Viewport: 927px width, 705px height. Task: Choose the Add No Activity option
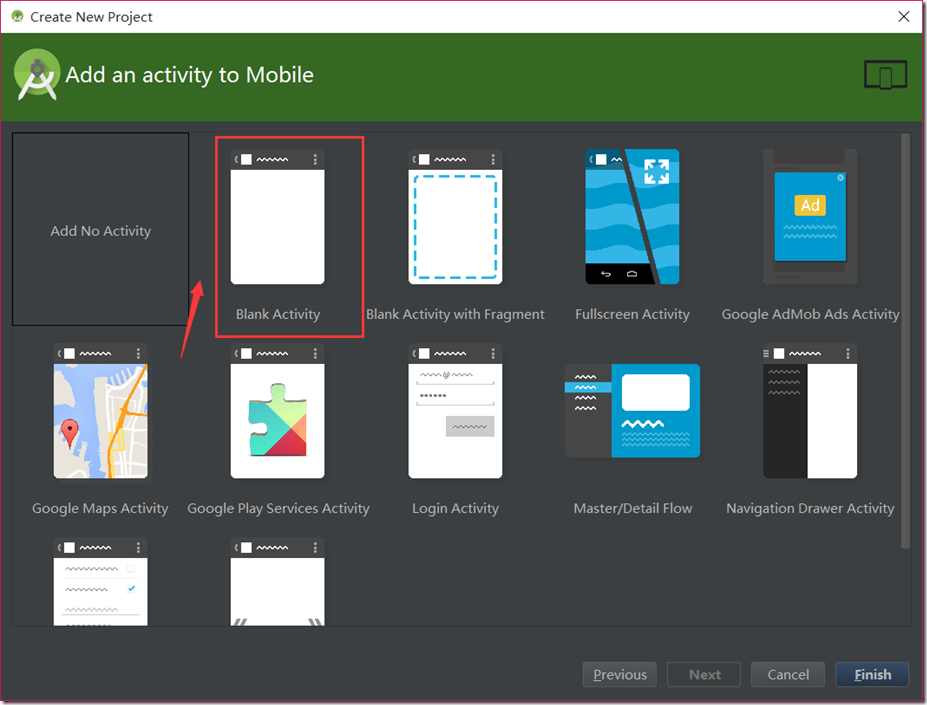tap(100, 230)
